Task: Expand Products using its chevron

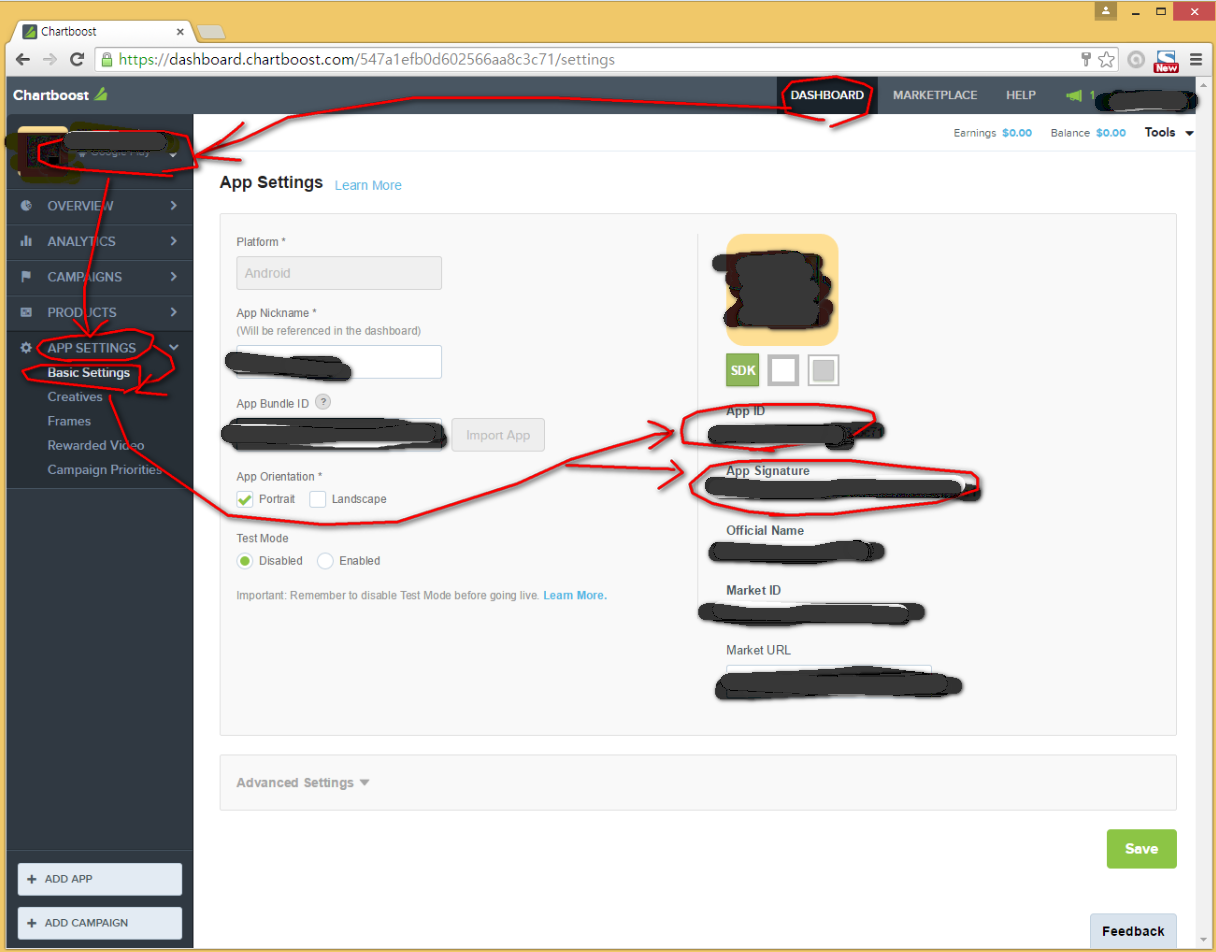Action: pos(173,312)
